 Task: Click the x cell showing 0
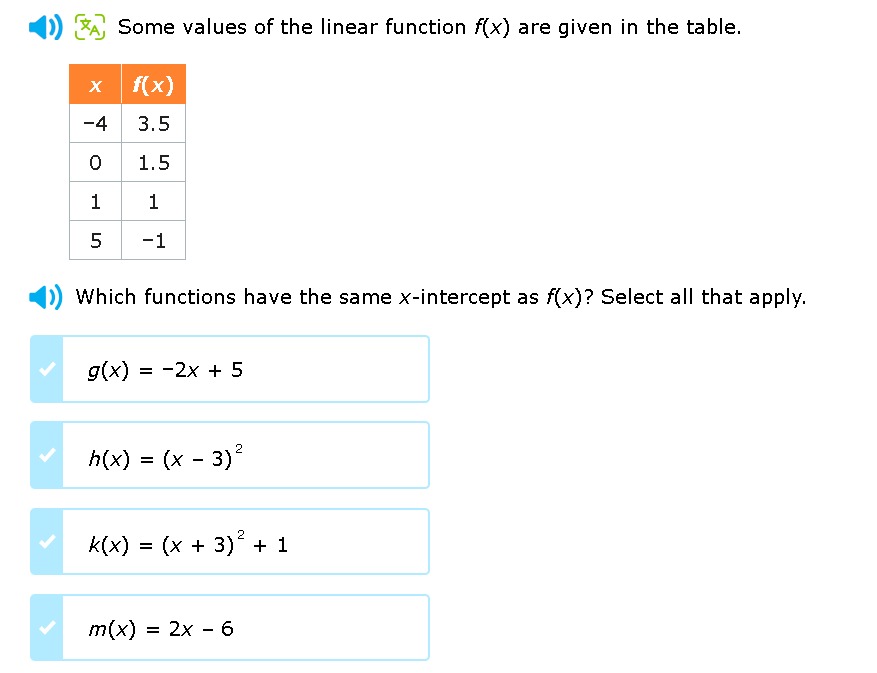coord(95,163)
